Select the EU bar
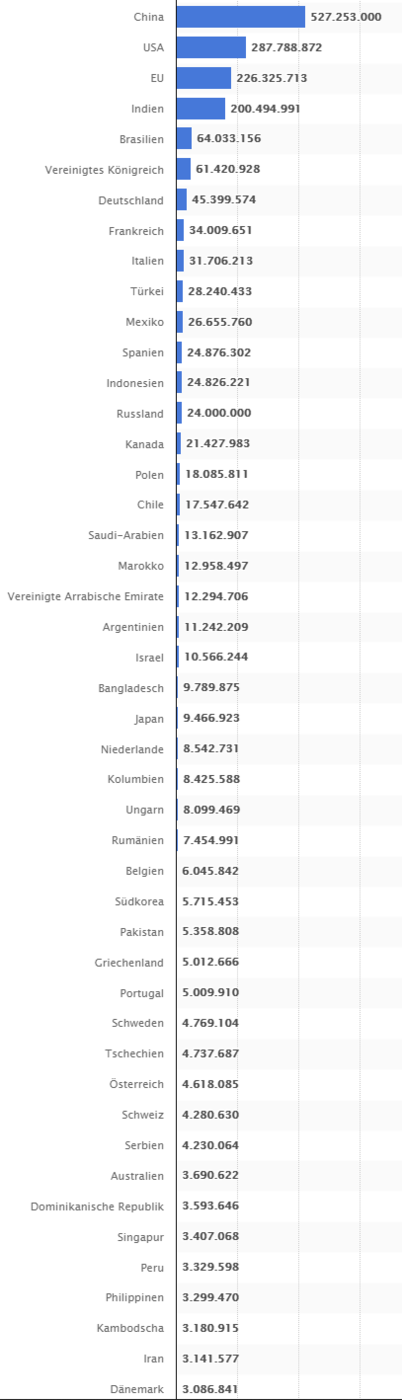The width and height of the screenshot is (402, 1400). [203, 78]
